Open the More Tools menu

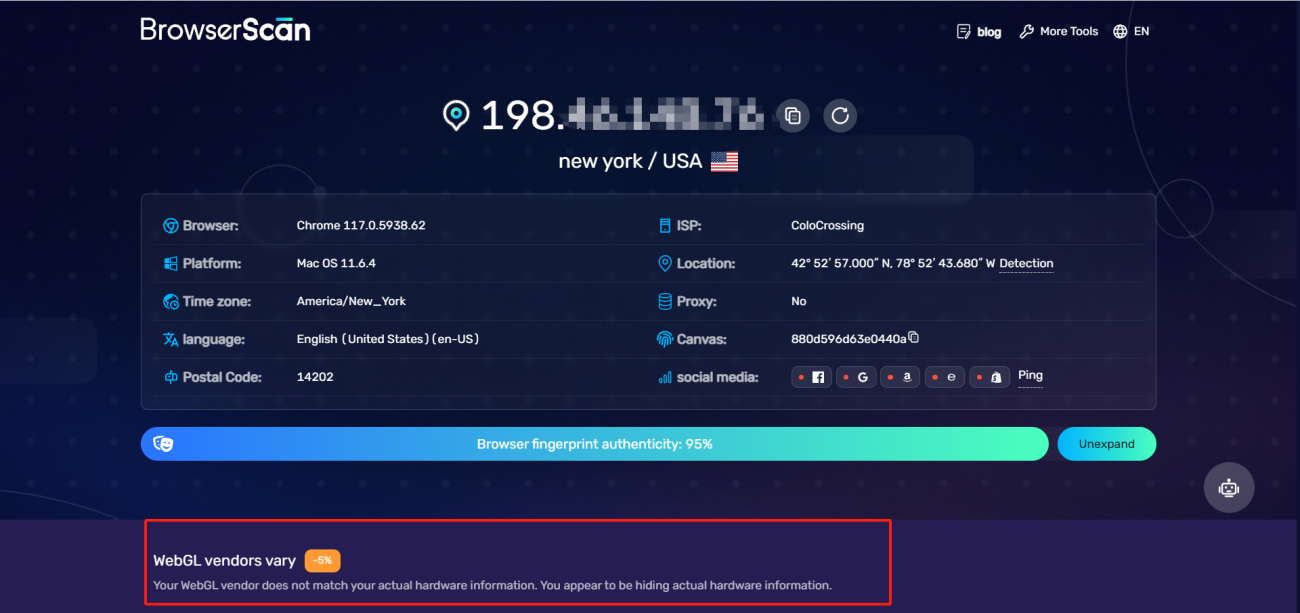1058,32
